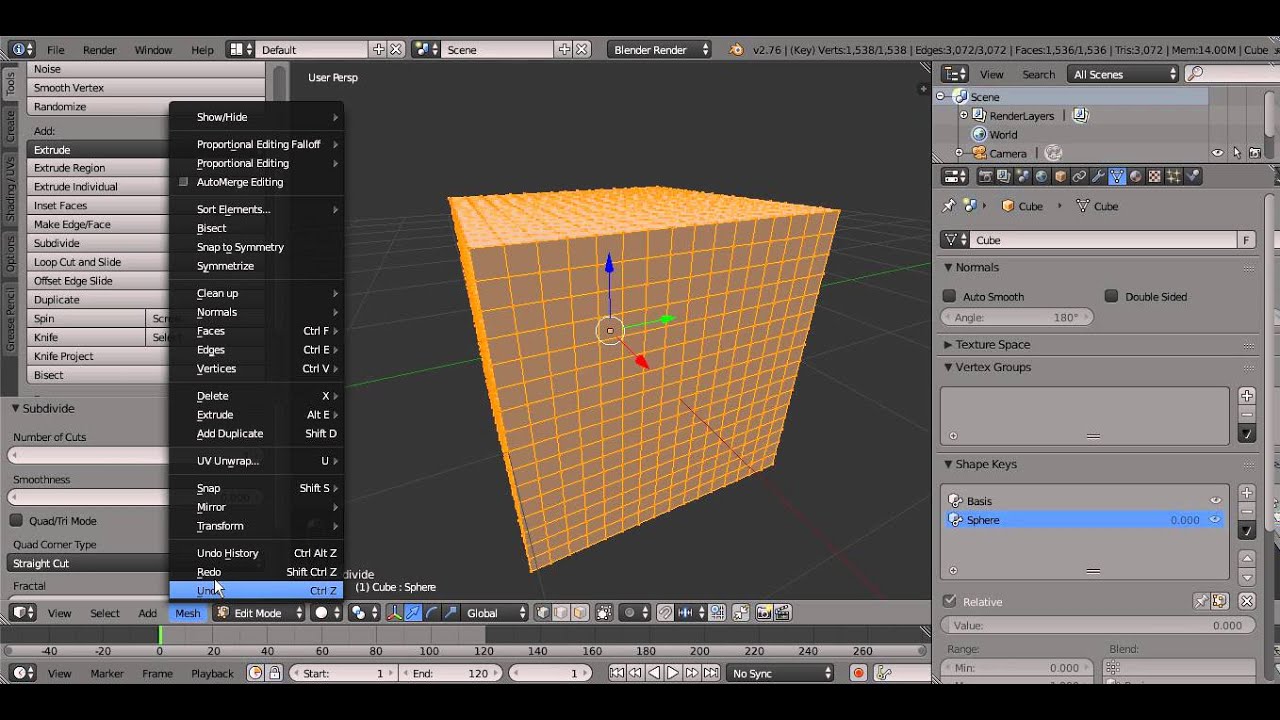Open the Straight Cut corner type dropdown
Image resolution: width=1280 pixels, height=720 pixels.
point(90,563)
